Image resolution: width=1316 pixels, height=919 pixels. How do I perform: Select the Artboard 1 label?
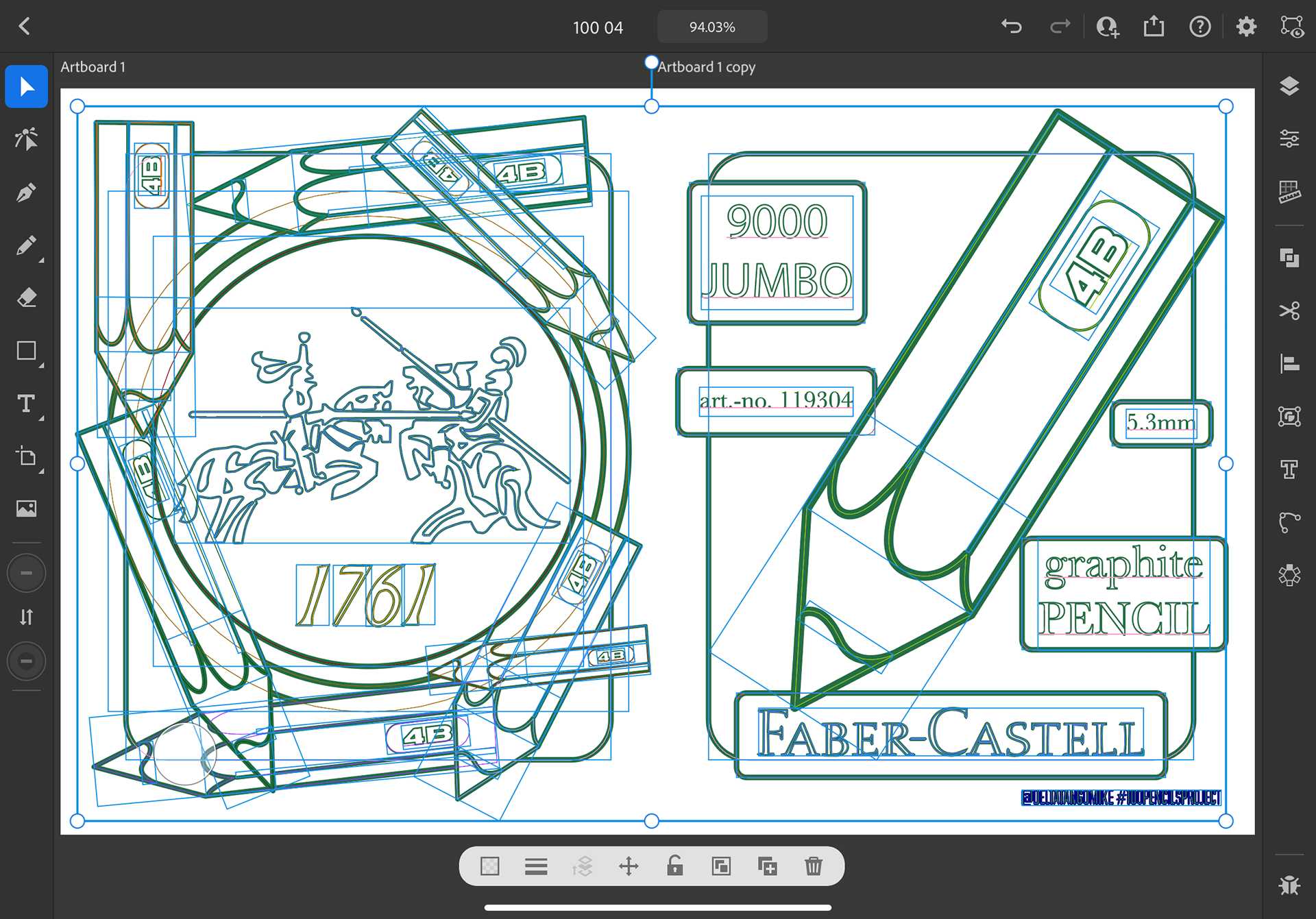pyautogui.click(x=93, y=67)
